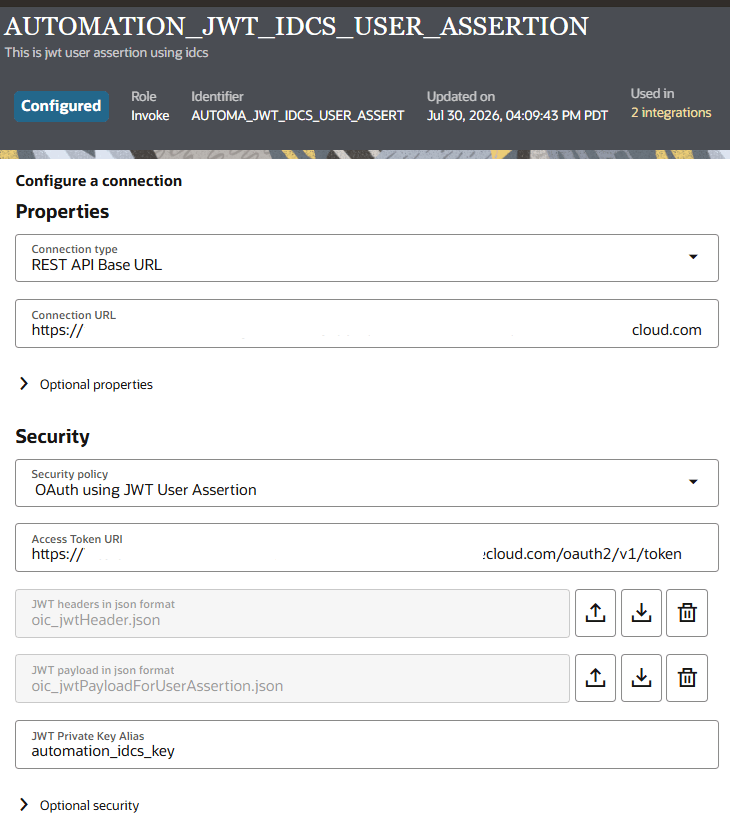Click the oic_jwtPayloadForUserAssertion.json file field
The height and width of the screenshot is (823, 730).
click(292, 678)
